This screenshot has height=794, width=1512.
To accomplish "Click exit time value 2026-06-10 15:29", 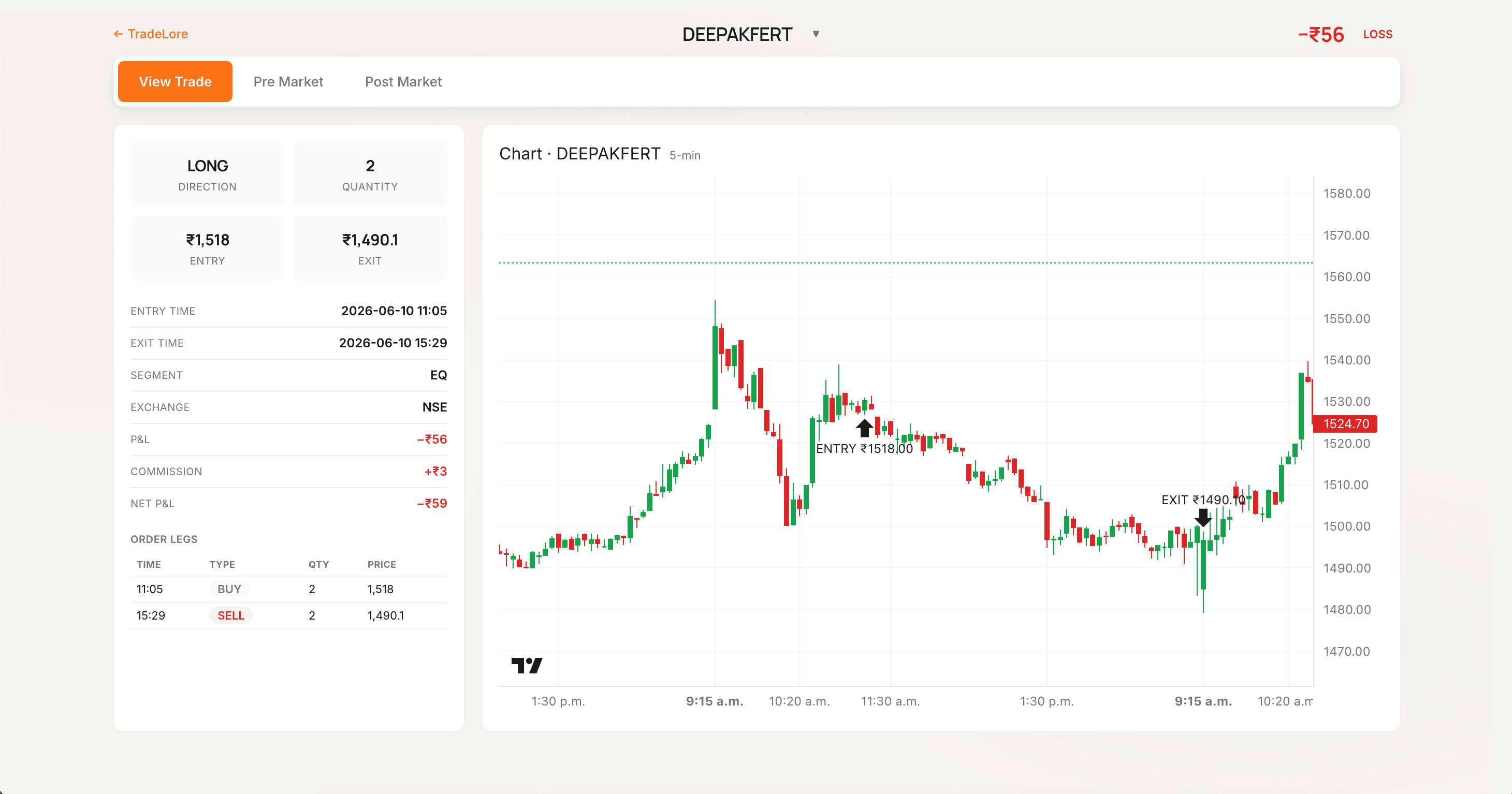I will [392, 343].
